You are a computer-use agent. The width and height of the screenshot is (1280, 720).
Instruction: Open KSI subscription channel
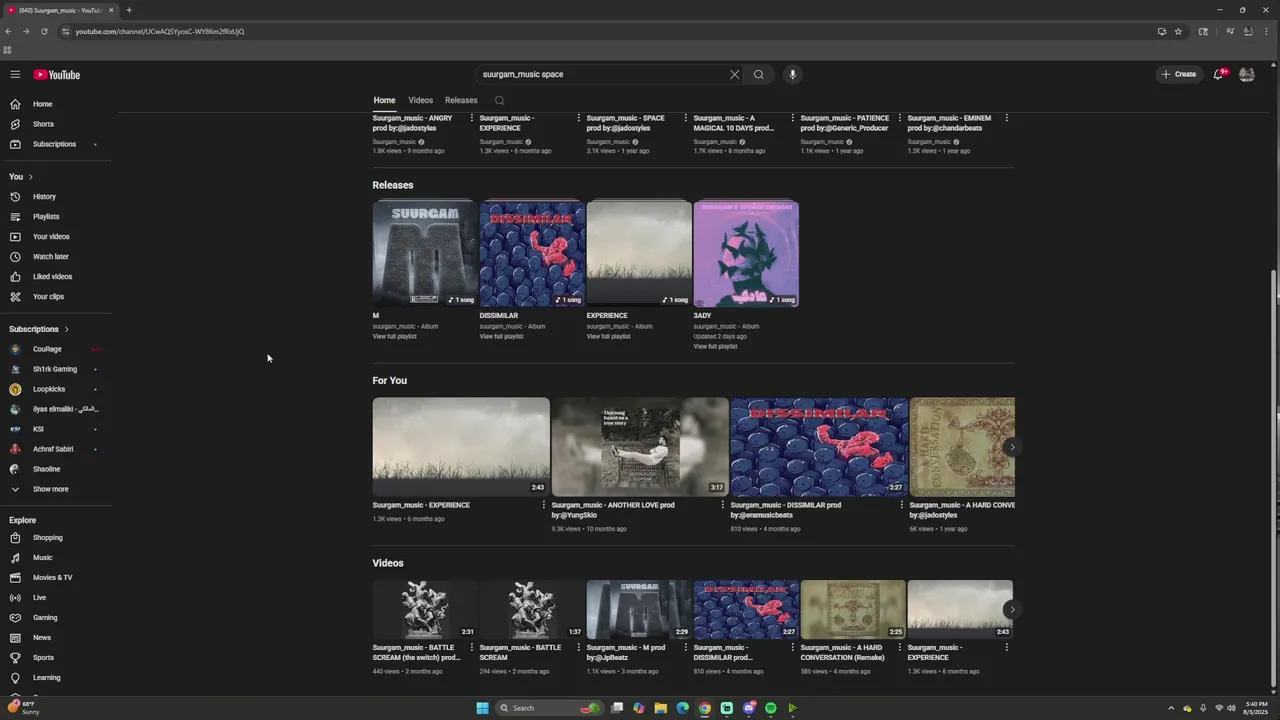(x=54, y=429)
